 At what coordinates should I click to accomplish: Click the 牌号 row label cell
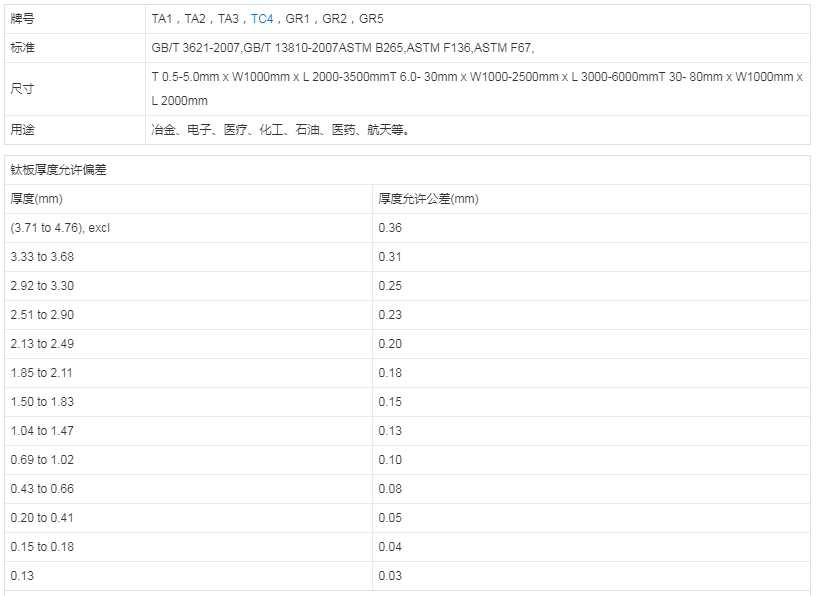pos(22,19)
